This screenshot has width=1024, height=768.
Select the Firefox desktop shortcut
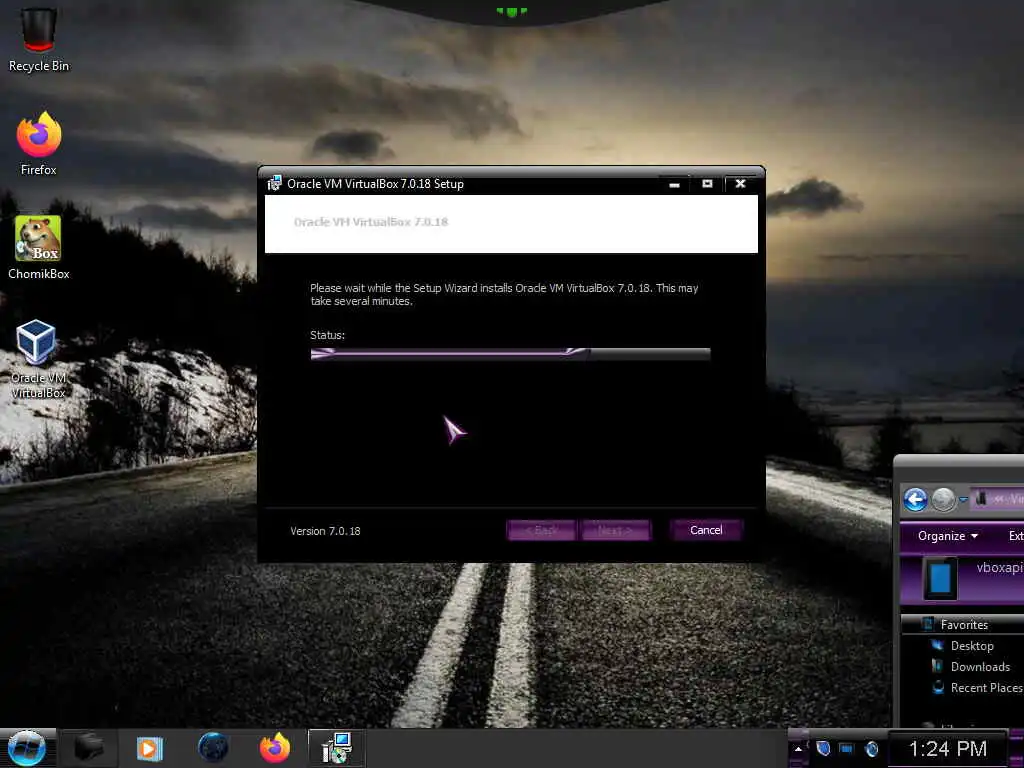[39, 144]
